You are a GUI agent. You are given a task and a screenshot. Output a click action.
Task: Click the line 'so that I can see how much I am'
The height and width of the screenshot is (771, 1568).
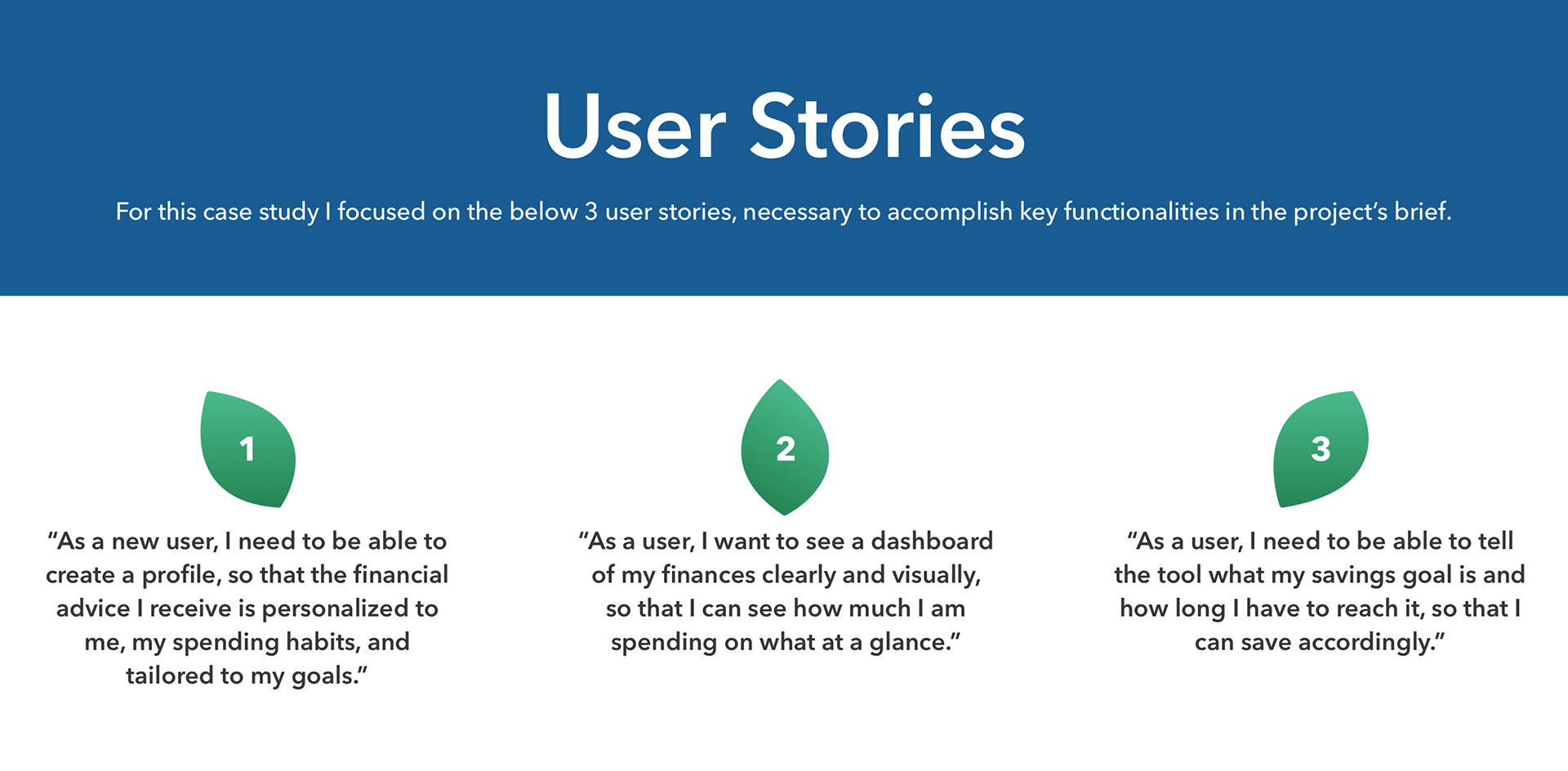[x=785, y=608]
